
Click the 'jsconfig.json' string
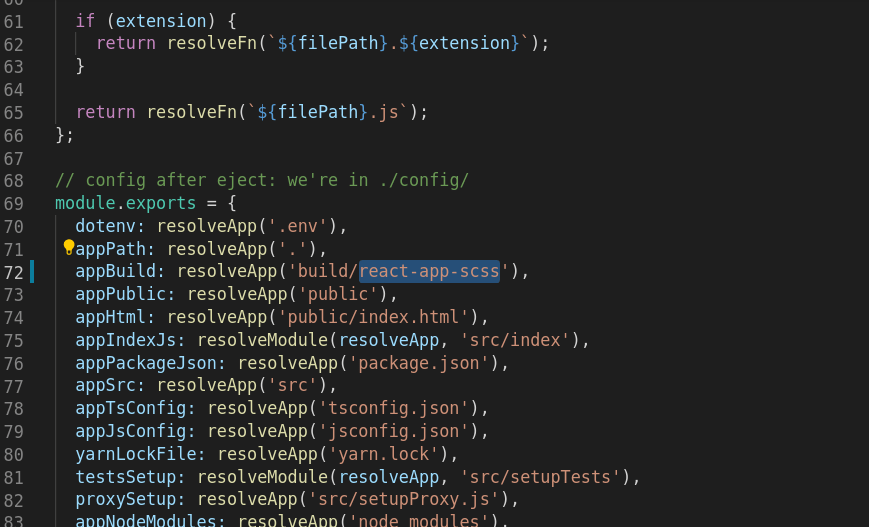coord(394,431)
